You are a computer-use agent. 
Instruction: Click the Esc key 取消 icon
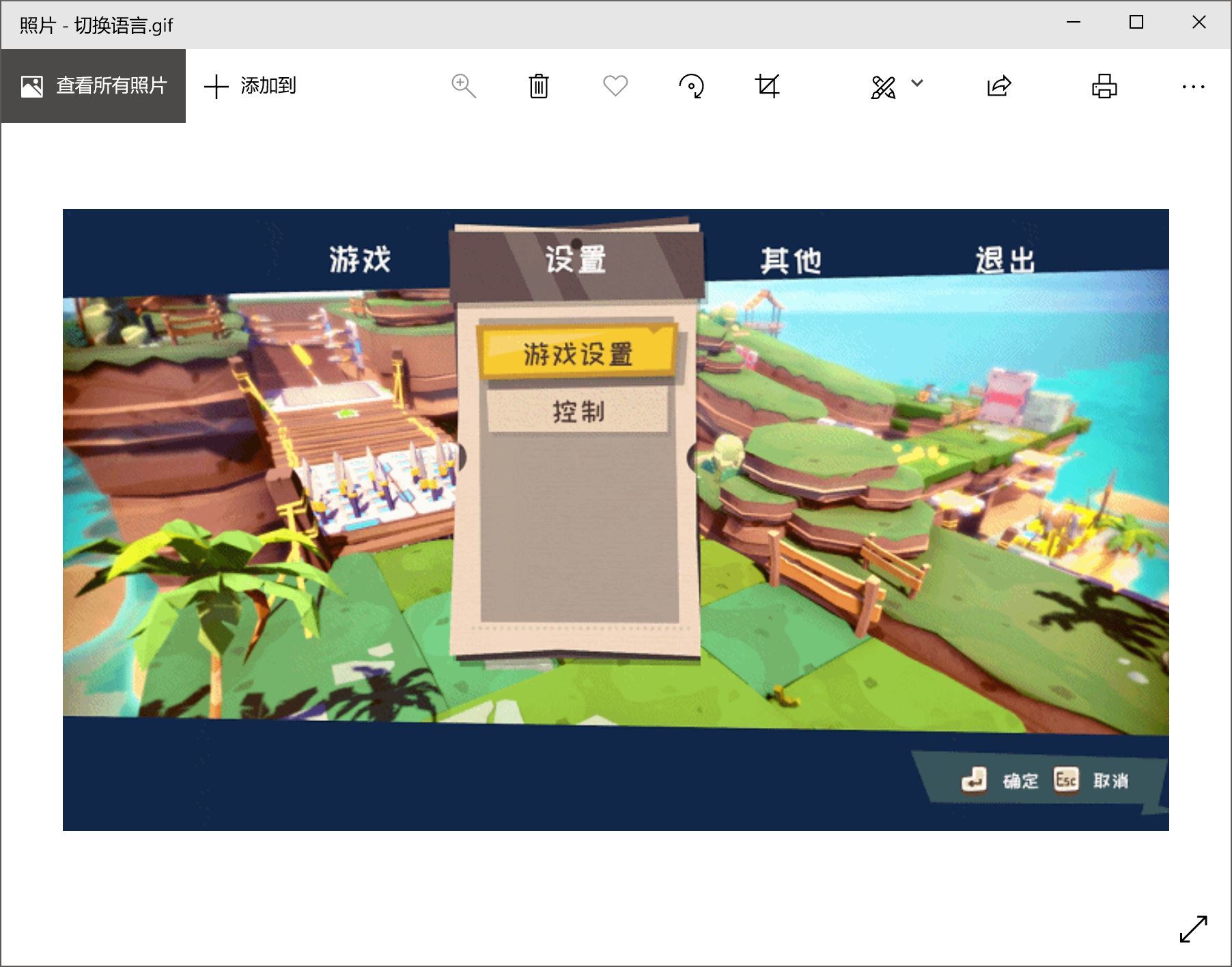(1066, 780)
